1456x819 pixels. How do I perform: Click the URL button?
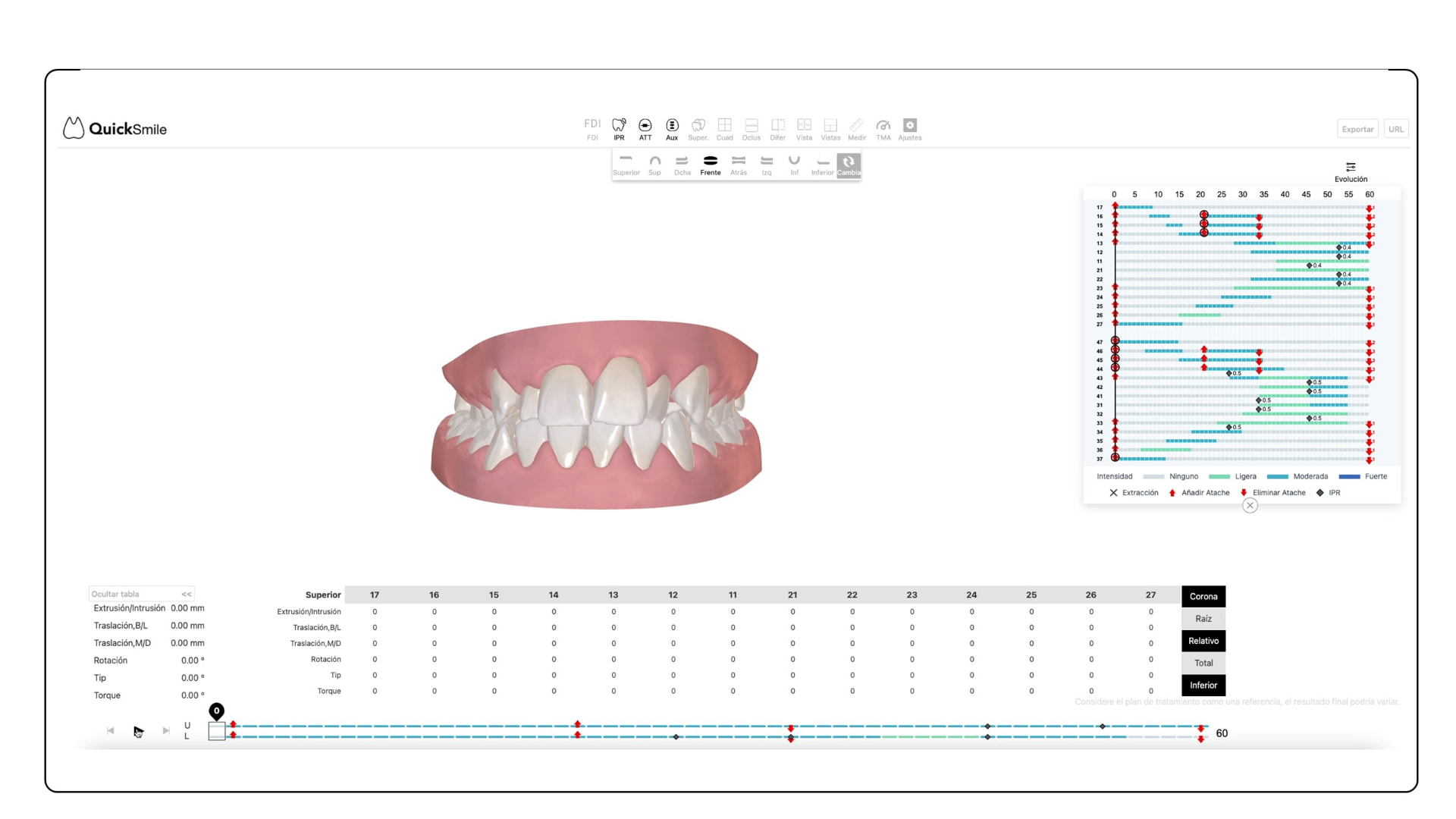1396,129
